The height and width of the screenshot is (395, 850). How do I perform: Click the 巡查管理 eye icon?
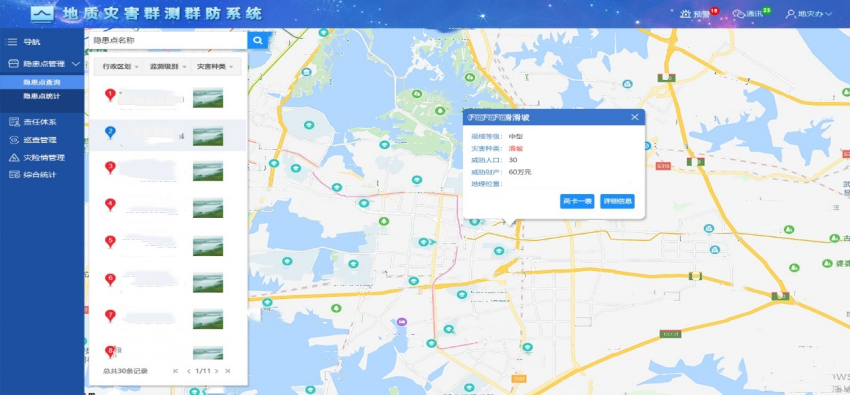[14, 140]
